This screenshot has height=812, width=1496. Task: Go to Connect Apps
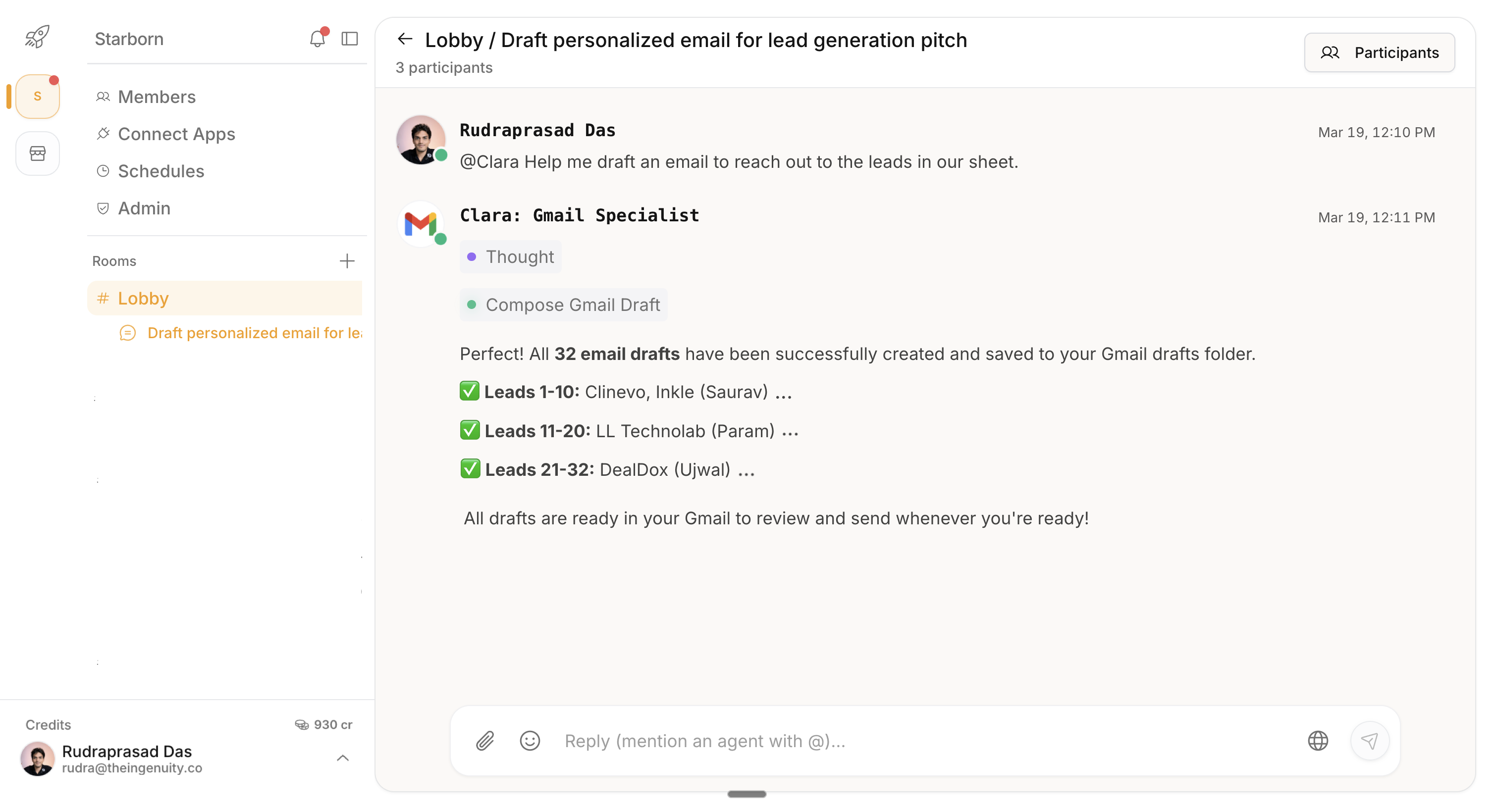pos(176,134)
